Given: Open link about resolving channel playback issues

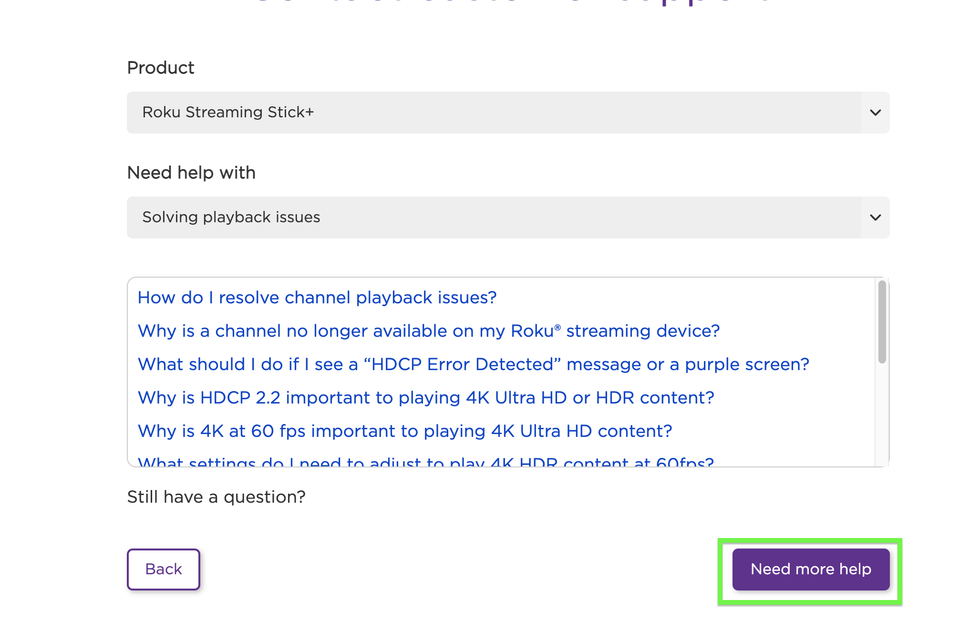Looking at the screenshot, I should click(x=317, y=297).
